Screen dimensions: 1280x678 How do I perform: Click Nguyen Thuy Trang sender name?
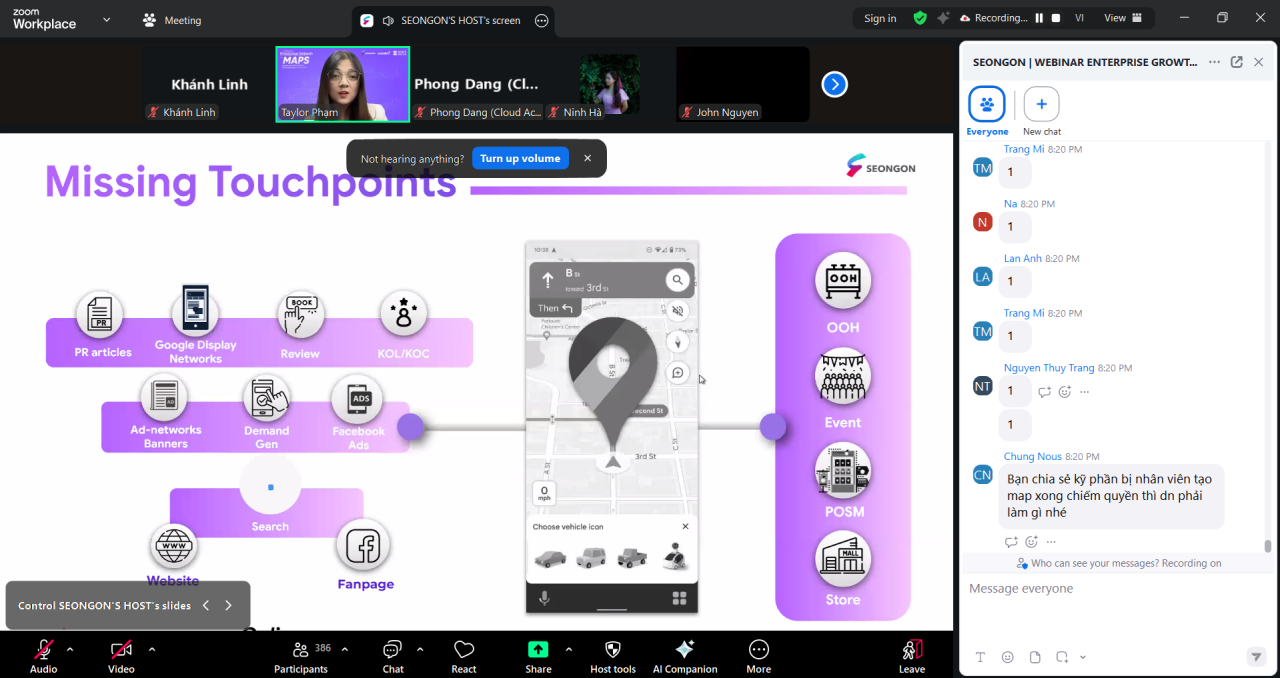tap(1049, 368)
